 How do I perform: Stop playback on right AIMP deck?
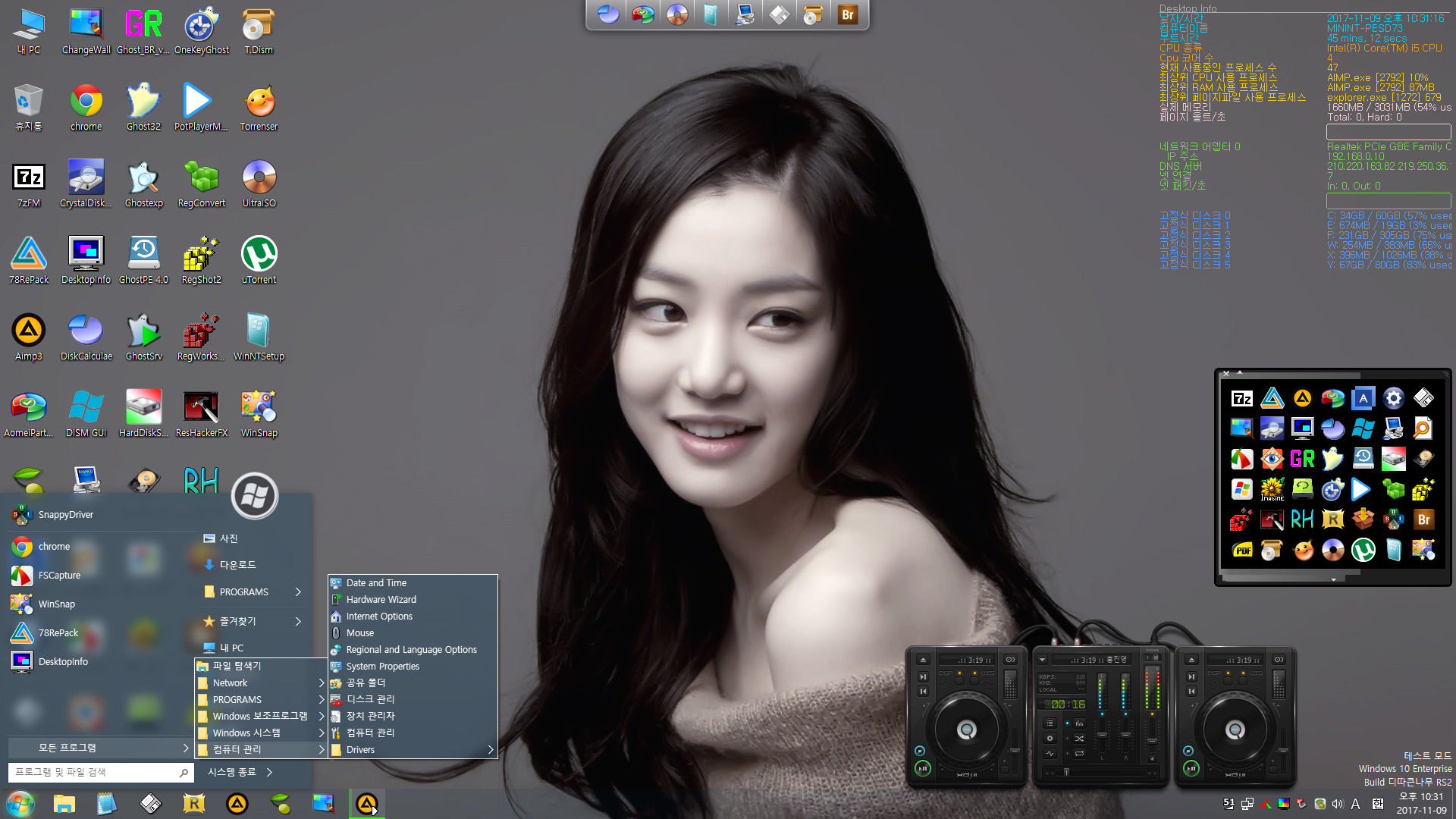tap(1188, 751)
